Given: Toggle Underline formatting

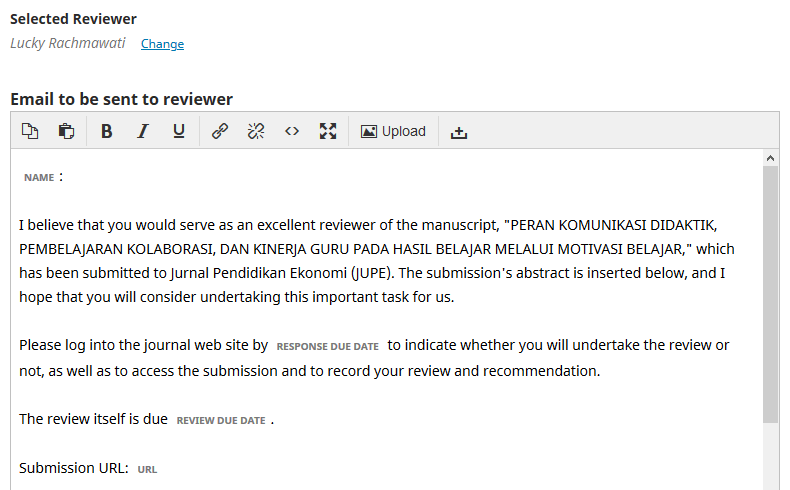Looking at the screenshot, I should [179, 131].
